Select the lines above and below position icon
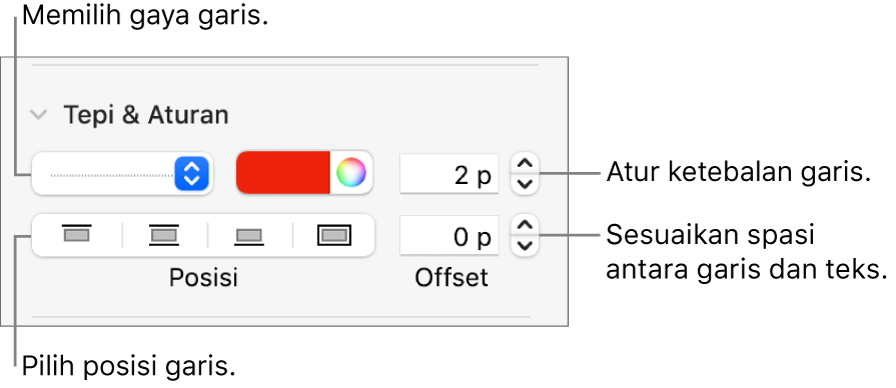The image size is (896, 388). pyautogui.click(x=164, y=235)
